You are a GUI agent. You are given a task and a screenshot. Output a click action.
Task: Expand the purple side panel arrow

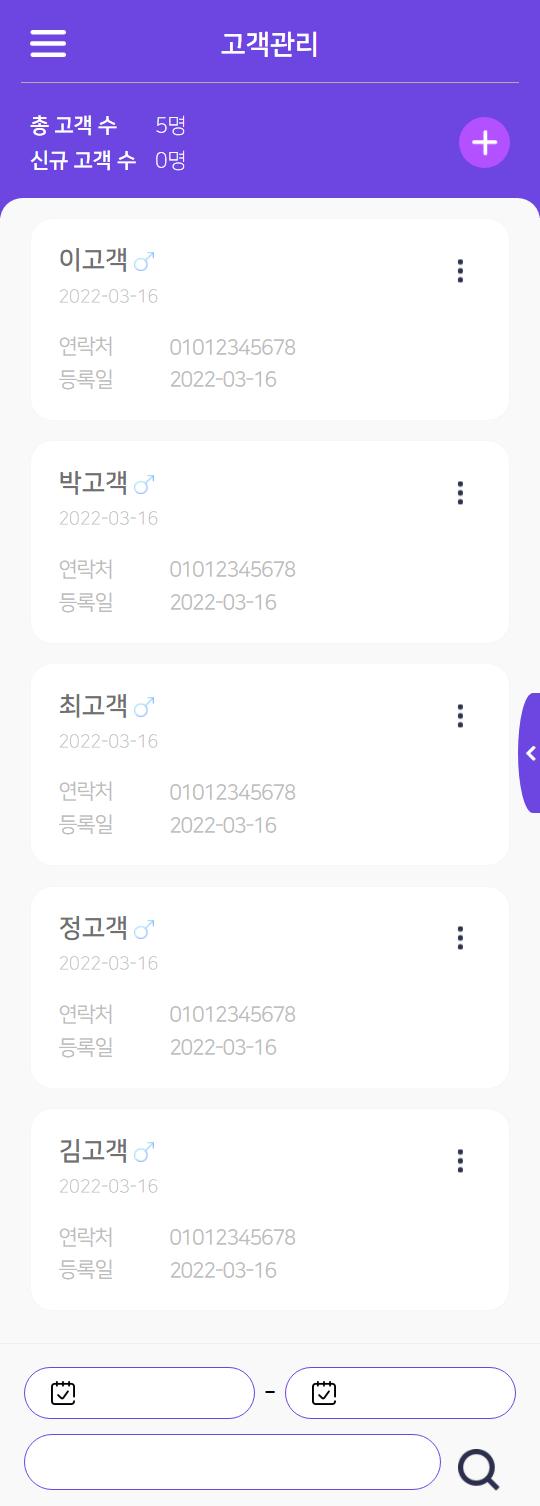point(530,753)
